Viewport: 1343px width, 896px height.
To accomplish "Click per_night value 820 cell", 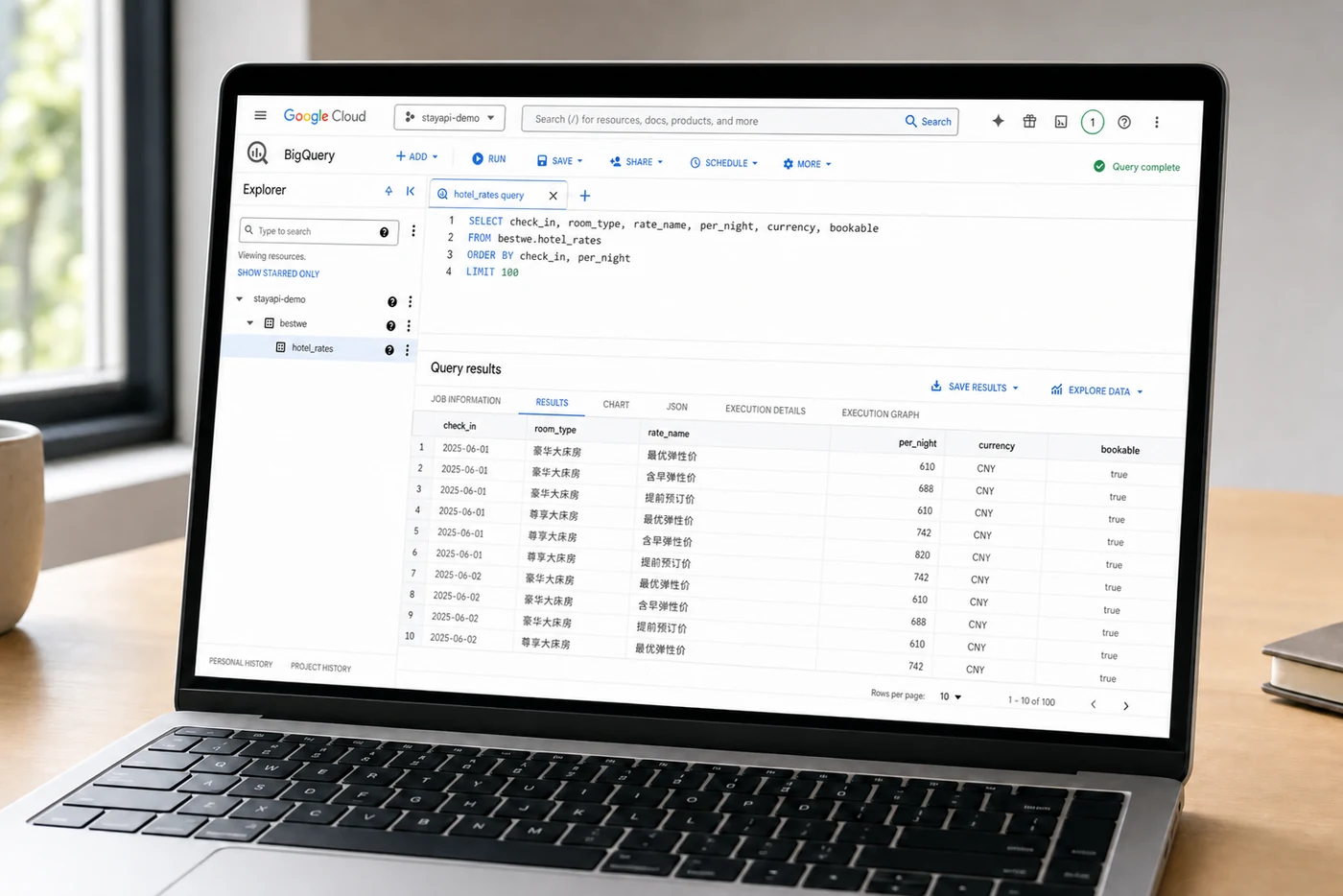I will tap(922, 554).
